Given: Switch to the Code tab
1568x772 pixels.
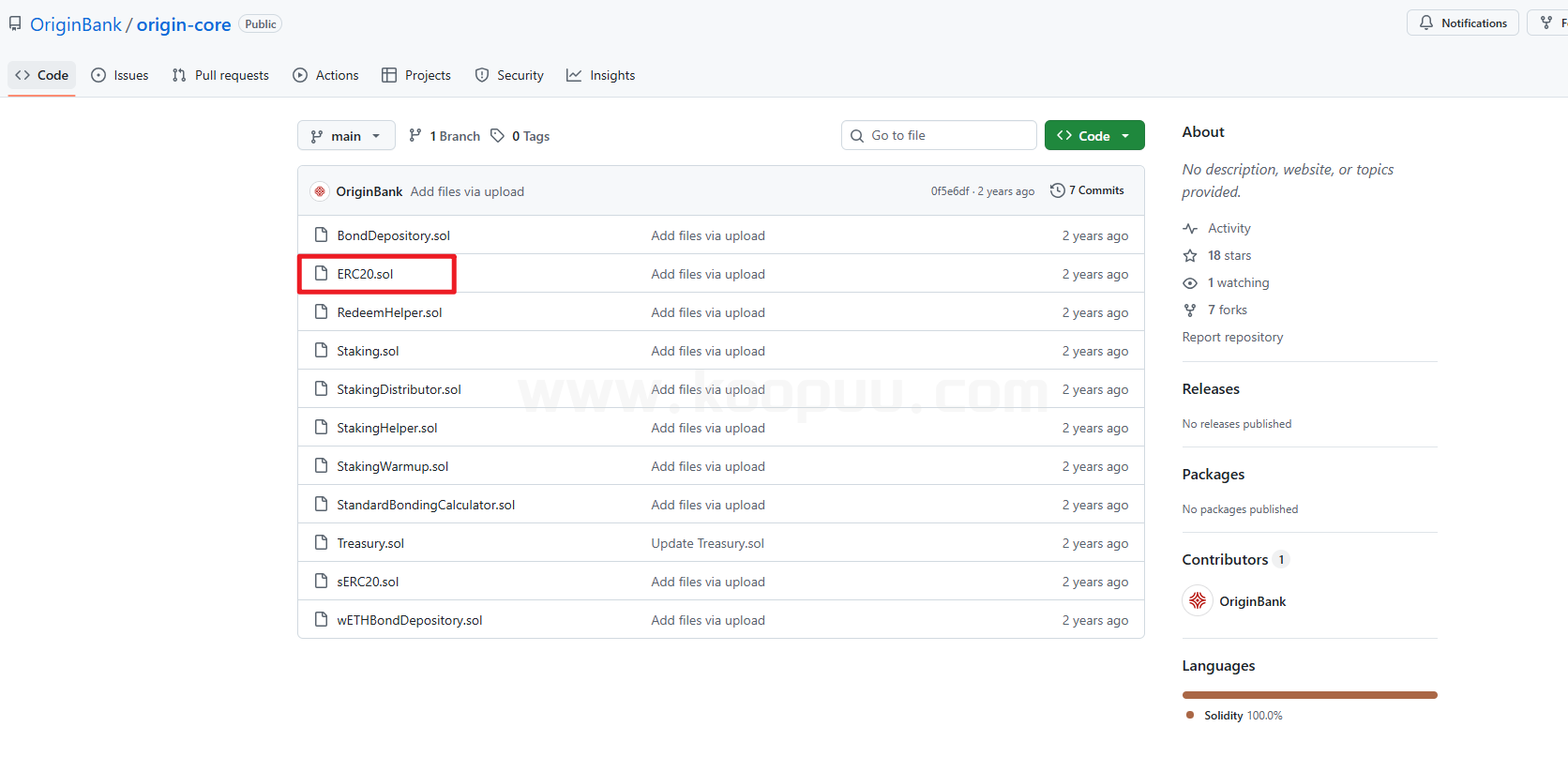Looking at the screenshot, I should tap(41, 75).
